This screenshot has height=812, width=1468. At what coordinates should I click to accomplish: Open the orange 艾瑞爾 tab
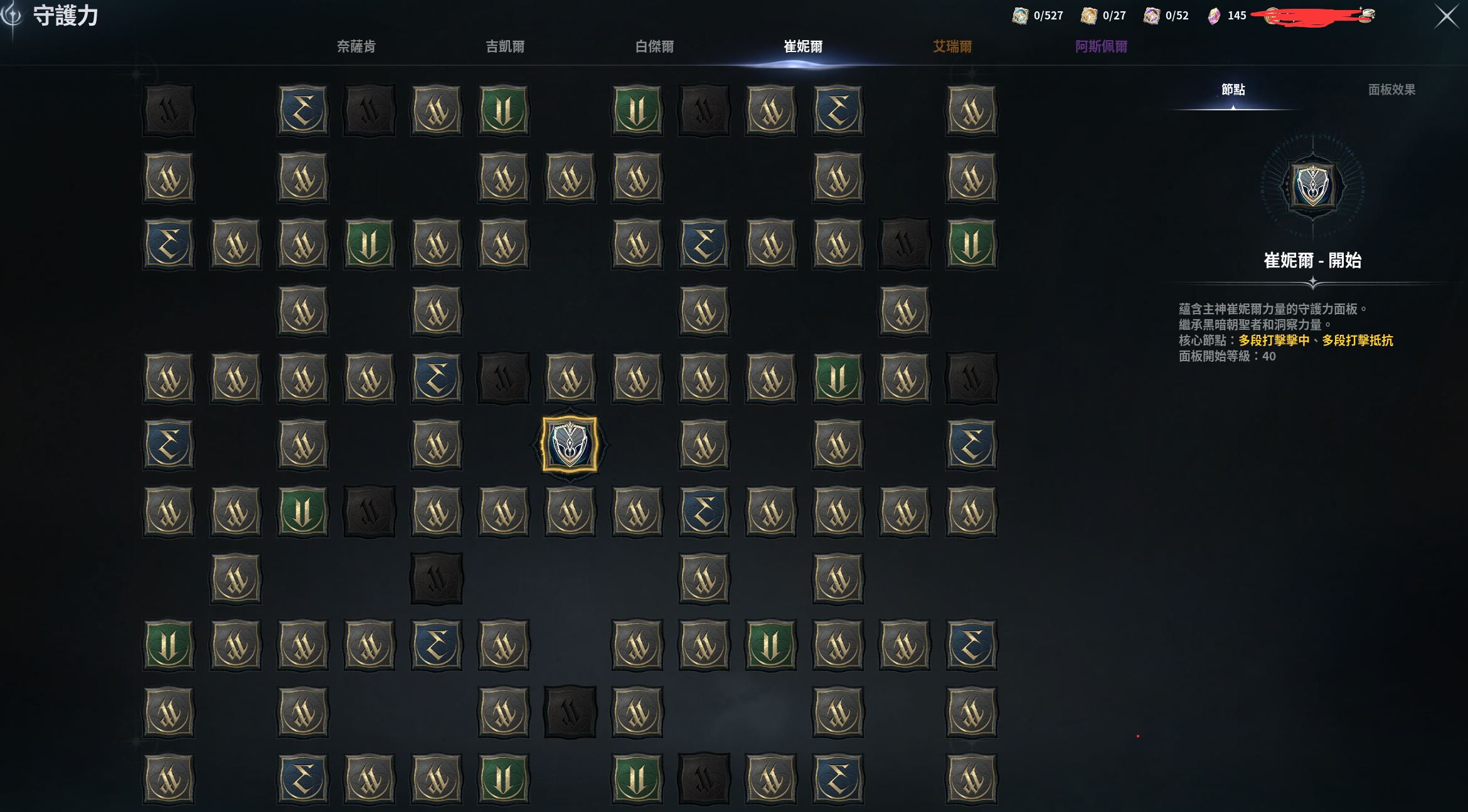click(x=952, y=46)
